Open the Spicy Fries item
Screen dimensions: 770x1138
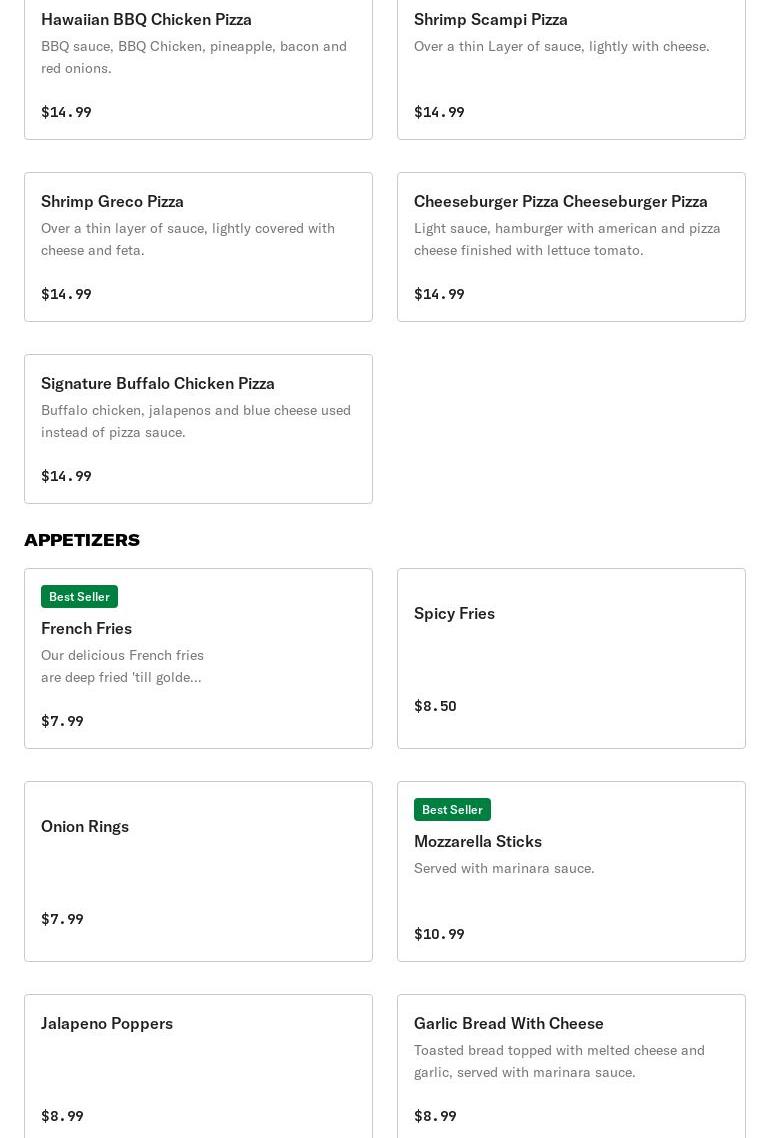(571, 658)
